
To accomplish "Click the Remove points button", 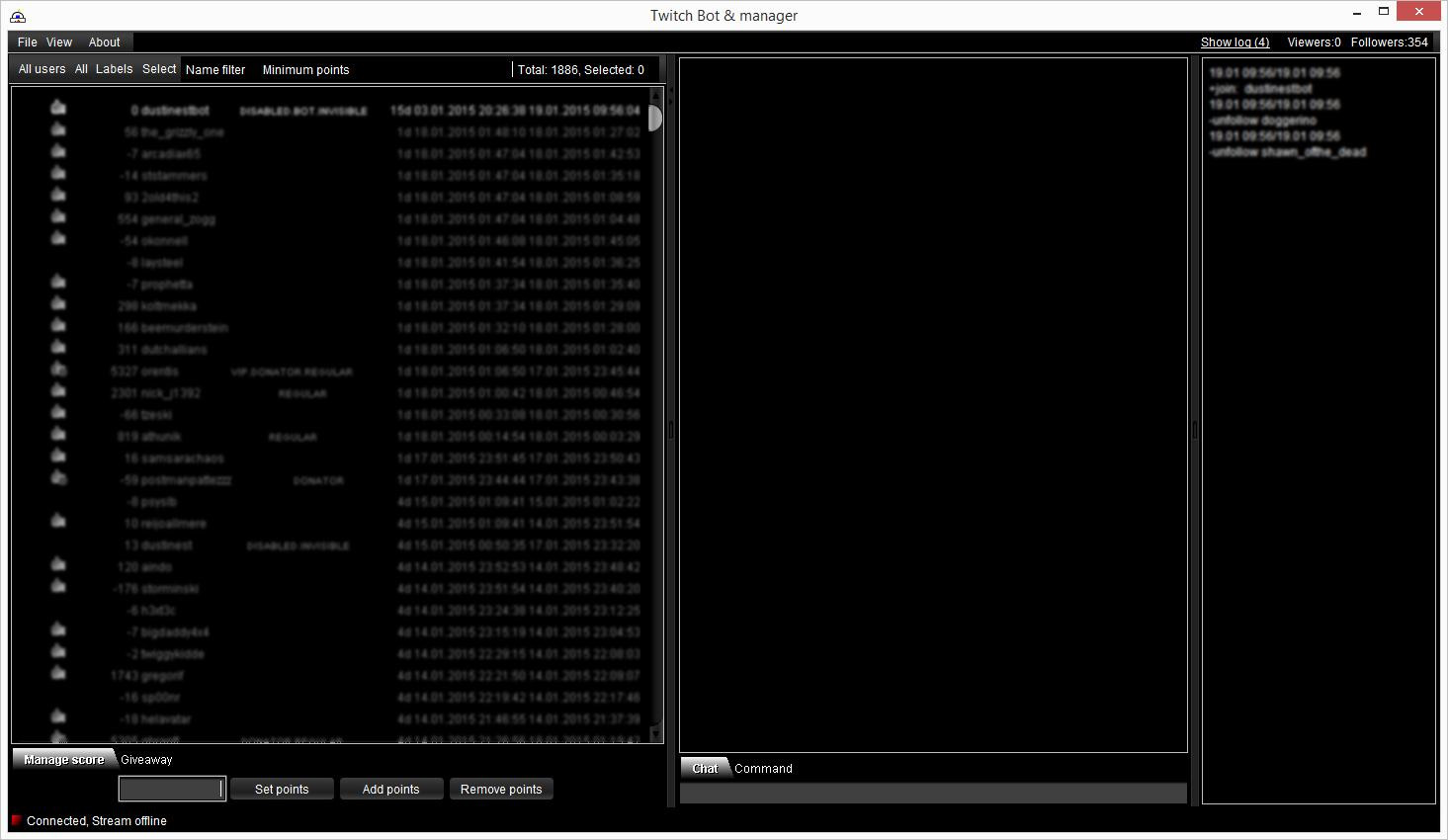I will click(501, 790).
